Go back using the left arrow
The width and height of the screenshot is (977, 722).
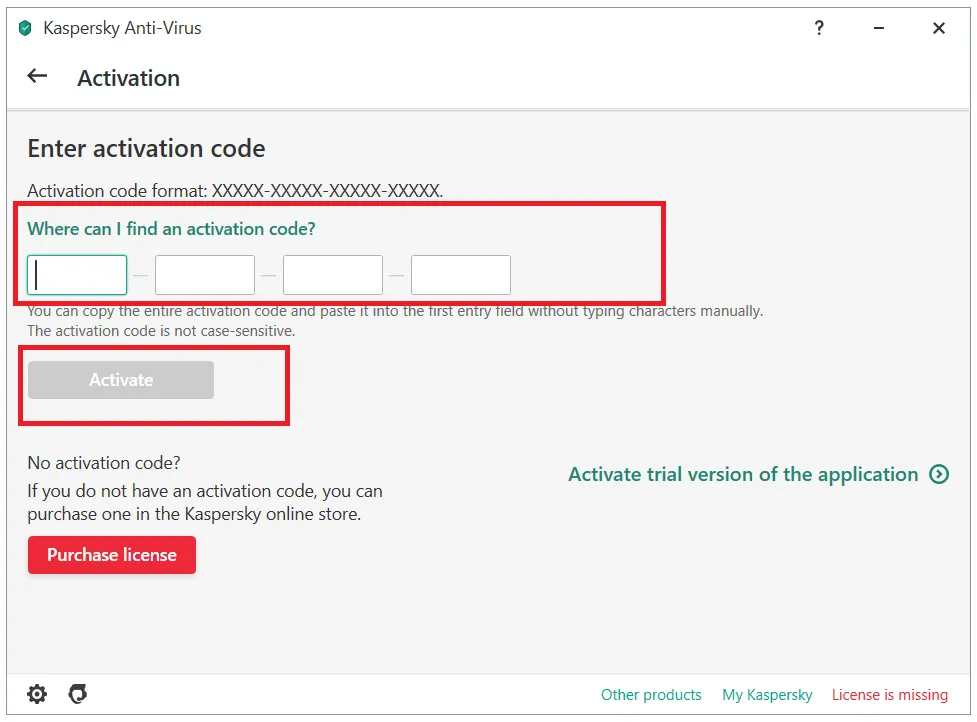(37, 76)
